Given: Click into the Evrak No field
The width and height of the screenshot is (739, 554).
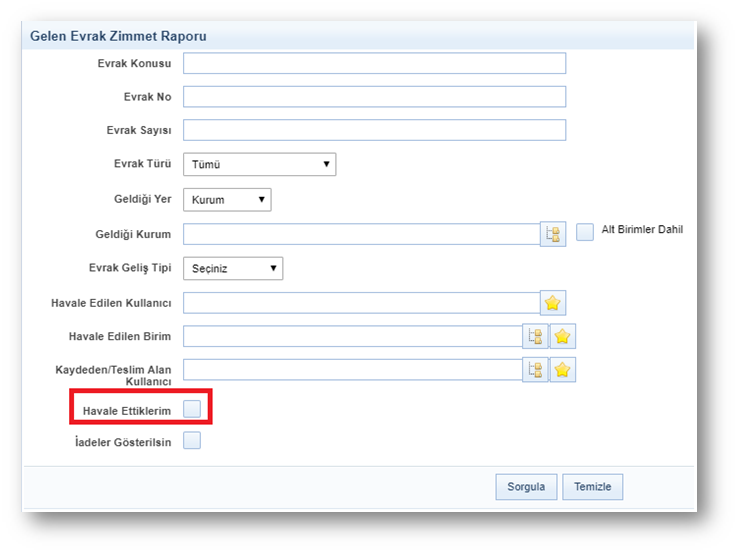Looking at the screenshot, I should 374,97.
